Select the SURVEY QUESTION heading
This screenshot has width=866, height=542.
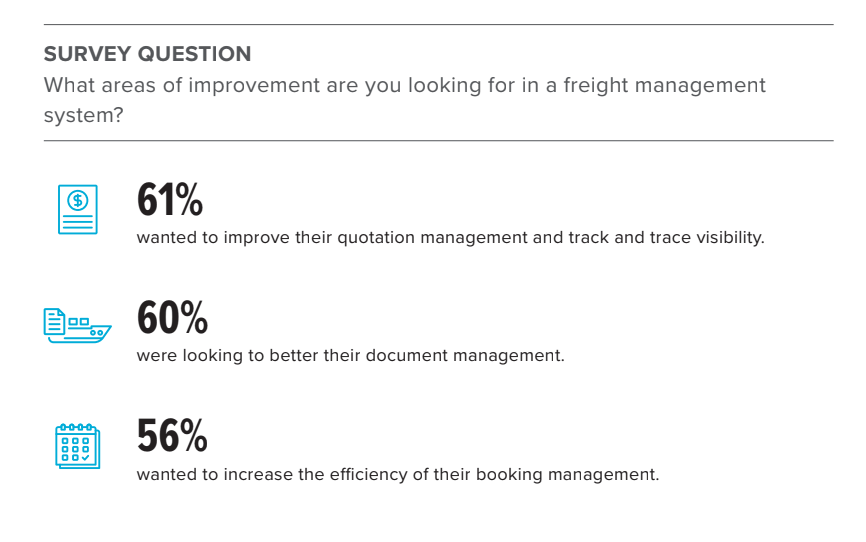click(147, 54)
